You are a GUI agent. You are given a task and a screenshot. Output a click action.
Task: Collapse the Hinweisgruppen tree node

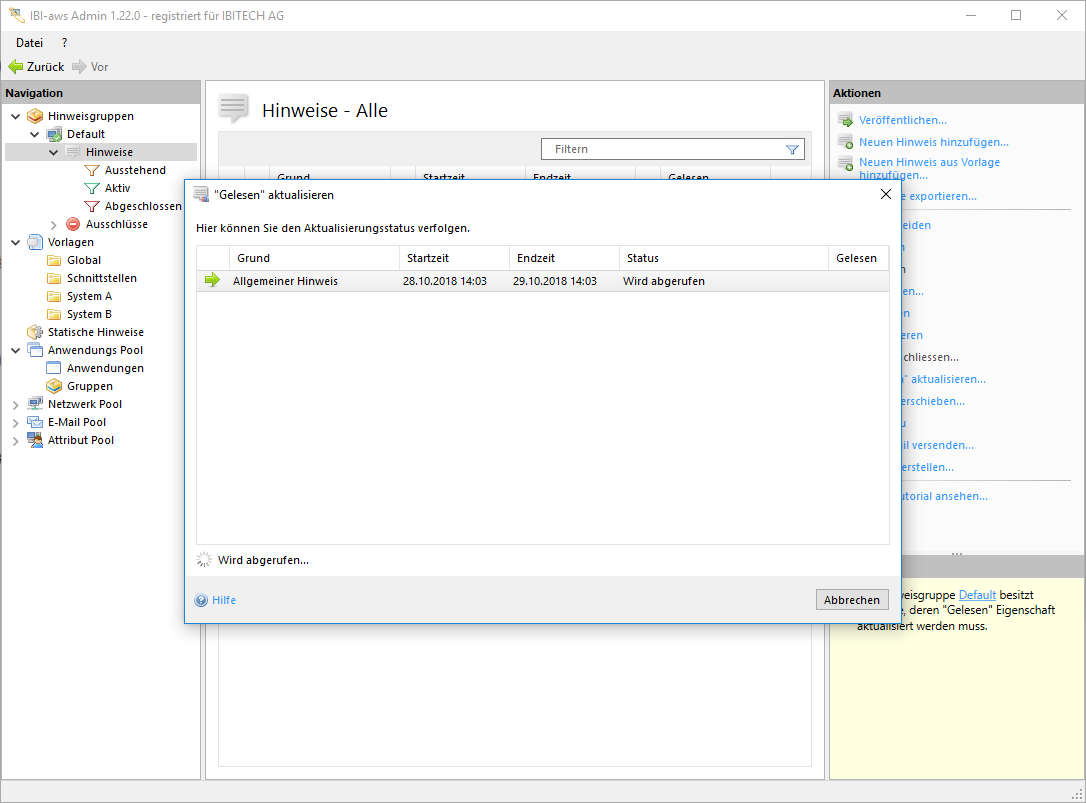pyautogui.click(x=15, y=116)
